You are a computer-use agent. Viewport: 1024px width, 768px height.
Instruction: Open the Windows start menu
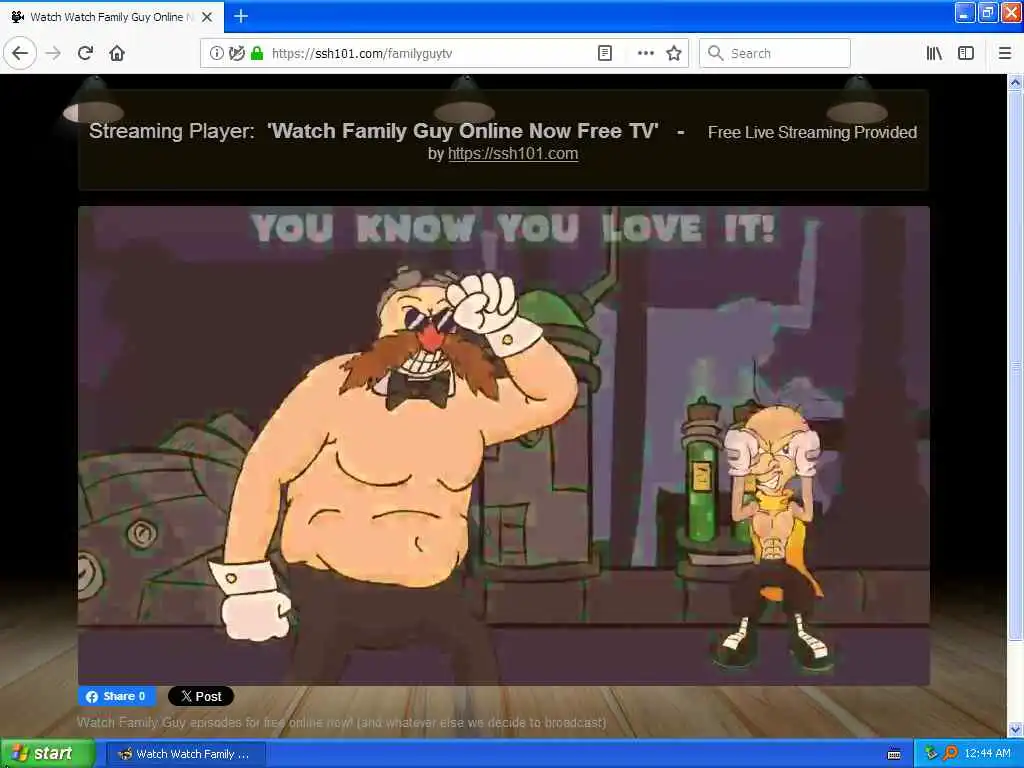[47, 754]
